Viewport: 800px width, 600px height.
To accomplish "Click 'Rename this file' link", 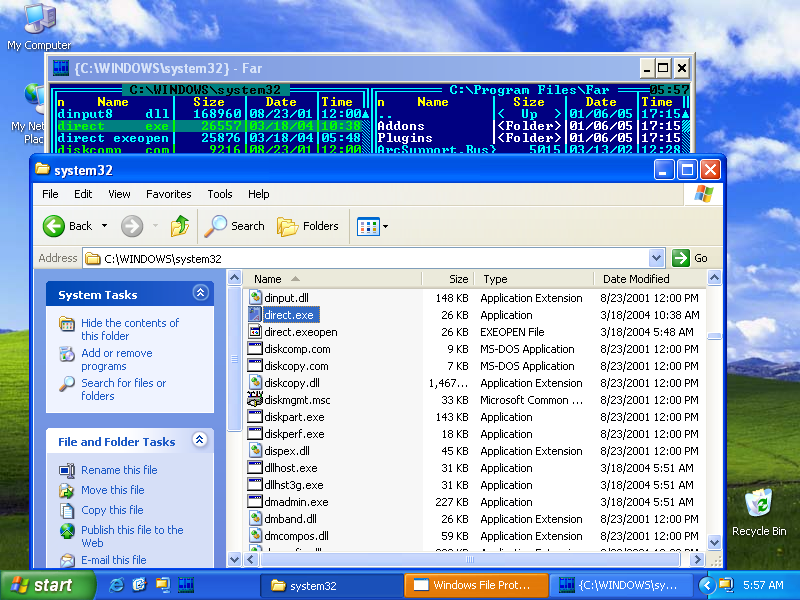I will click(119, 470).
